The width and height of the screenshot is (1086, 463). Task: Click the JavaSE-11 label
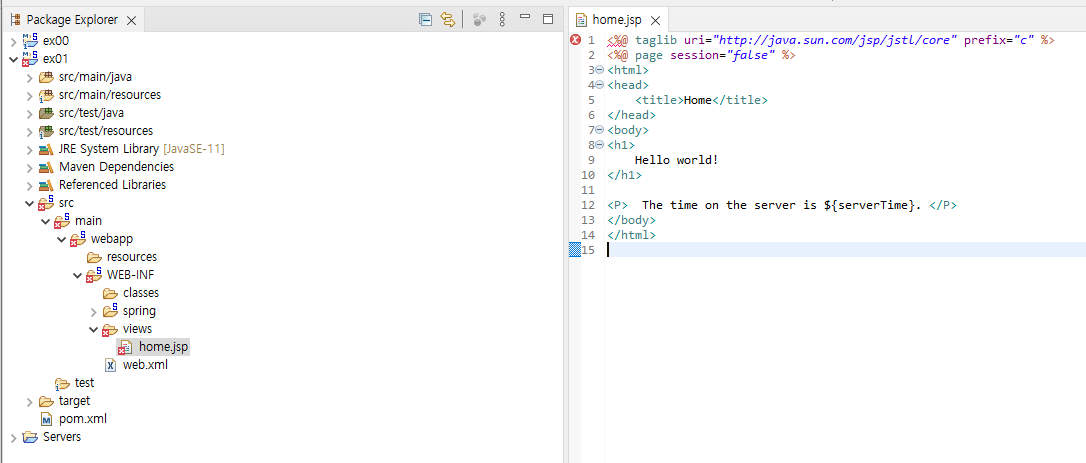click(x=193, y=149)
